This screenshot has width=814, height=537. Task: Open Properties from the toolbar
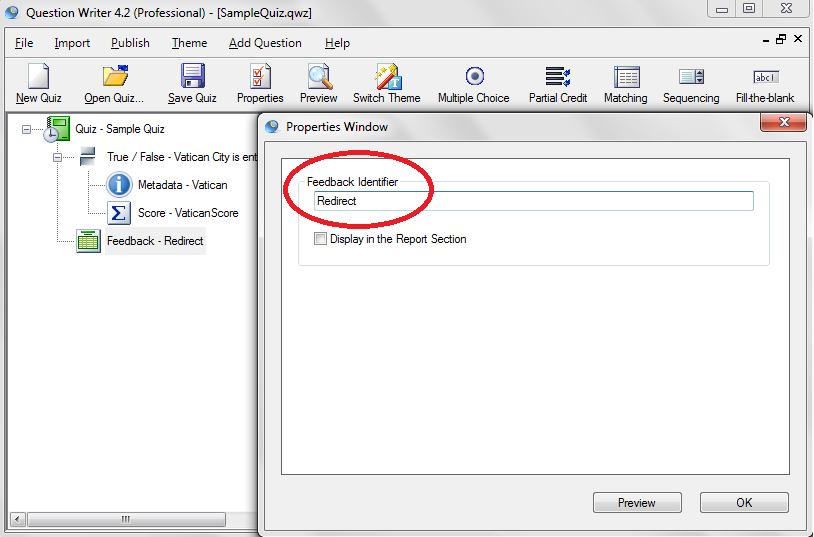[x=260, y=76]
